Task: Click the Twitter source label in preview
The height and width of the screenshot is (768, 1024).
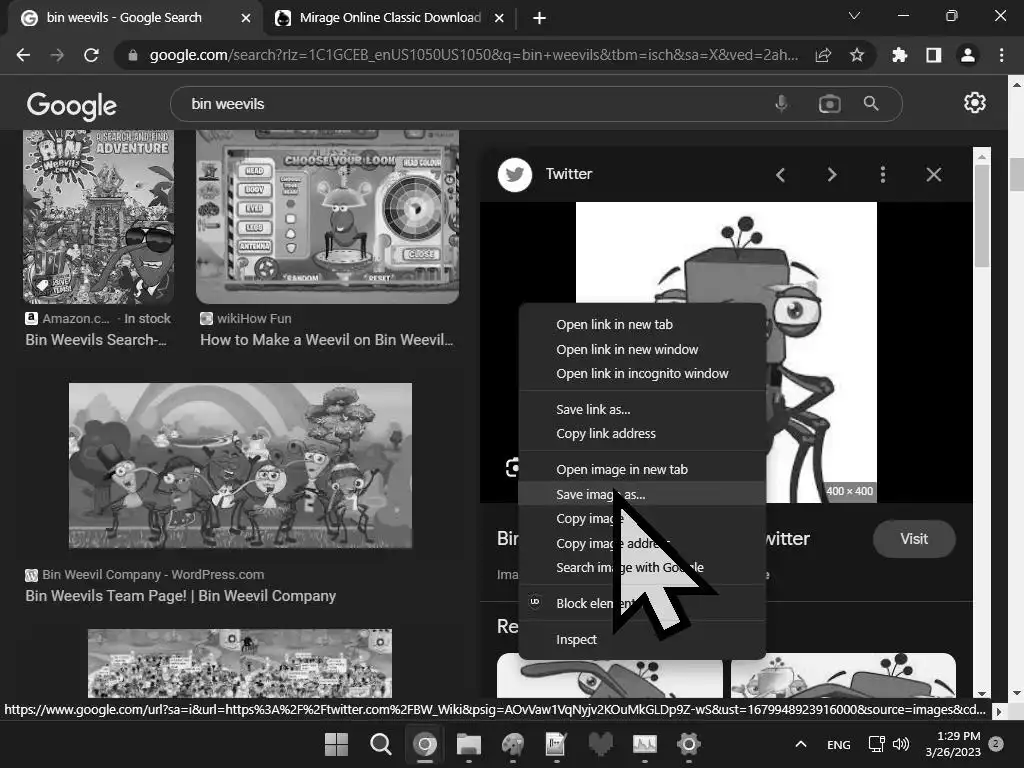Action: [x=569, y=174]
